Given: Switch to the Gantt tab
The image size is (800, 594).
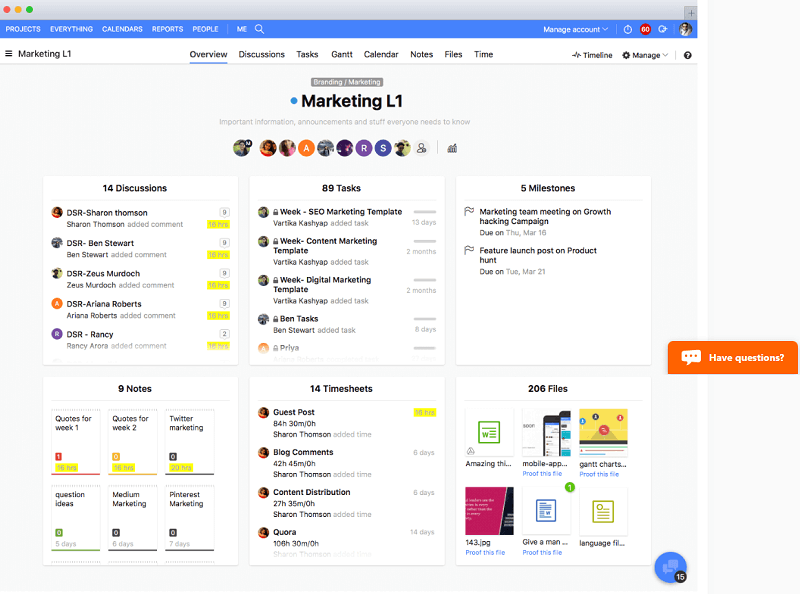Looking at the screenshot, I should tap(342, 54).
